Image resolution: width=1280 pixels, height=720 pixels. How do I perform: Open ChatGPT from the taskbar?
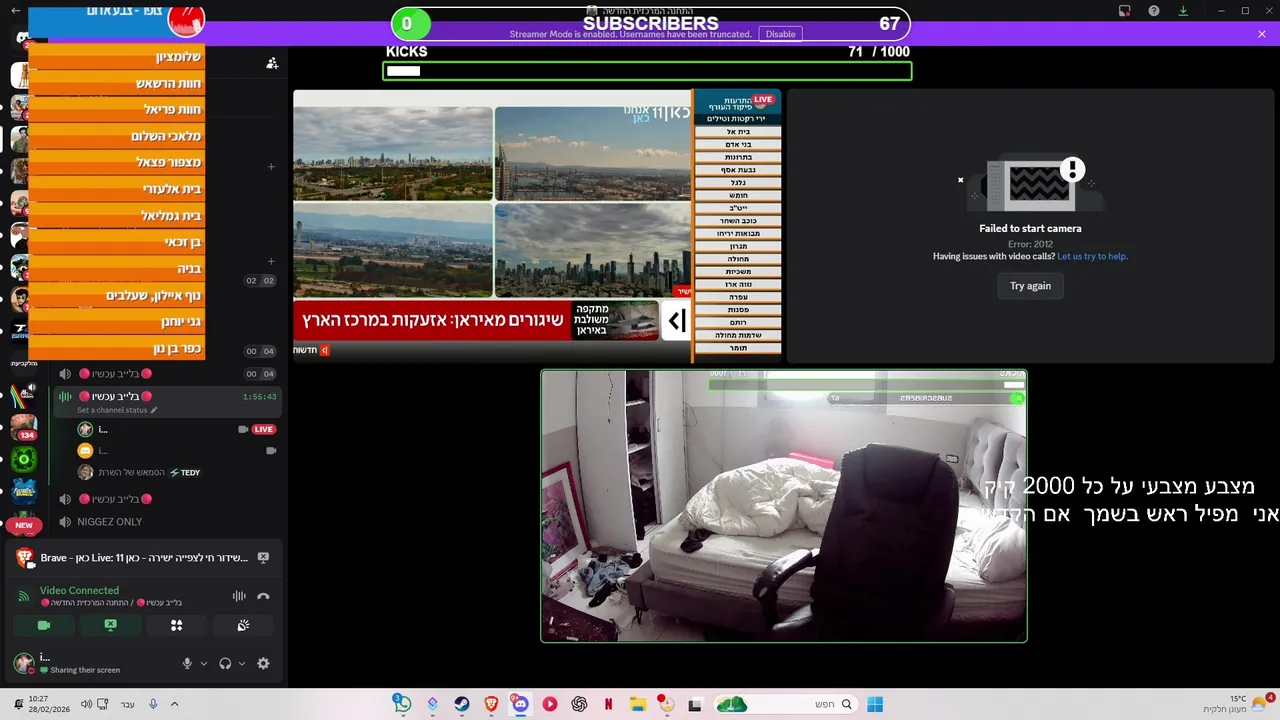[579, 704]
